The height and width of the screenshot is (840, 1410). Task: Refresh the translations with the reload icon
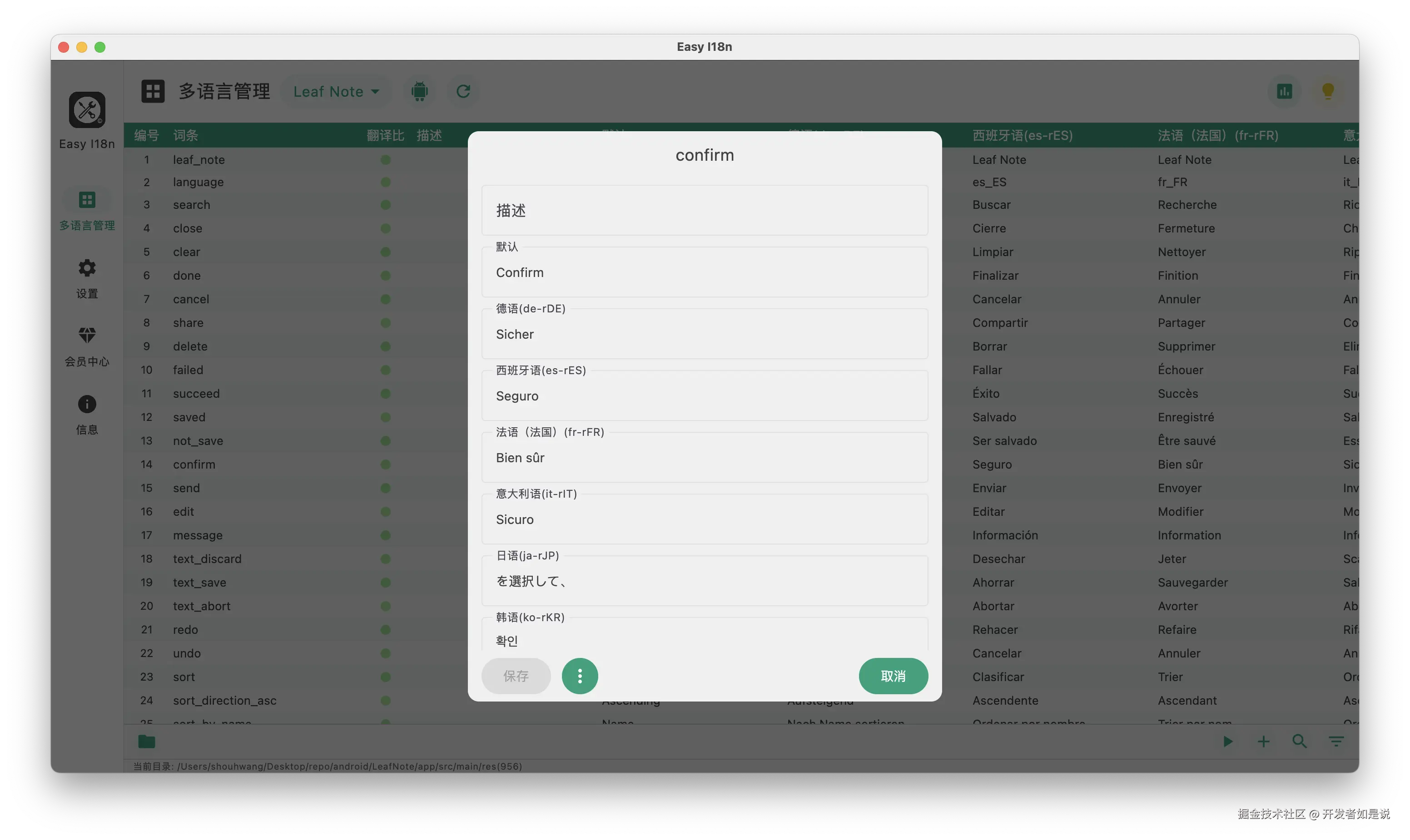(x=463, y=90)
